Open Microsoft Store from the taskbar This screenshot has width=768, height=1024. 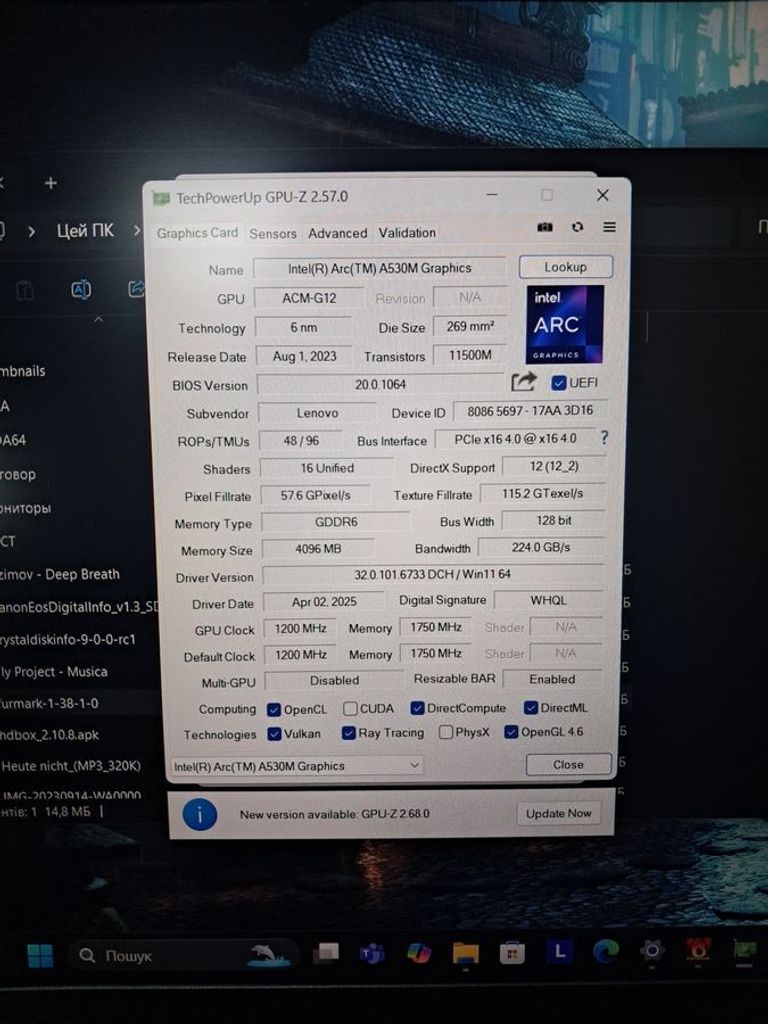512,952
